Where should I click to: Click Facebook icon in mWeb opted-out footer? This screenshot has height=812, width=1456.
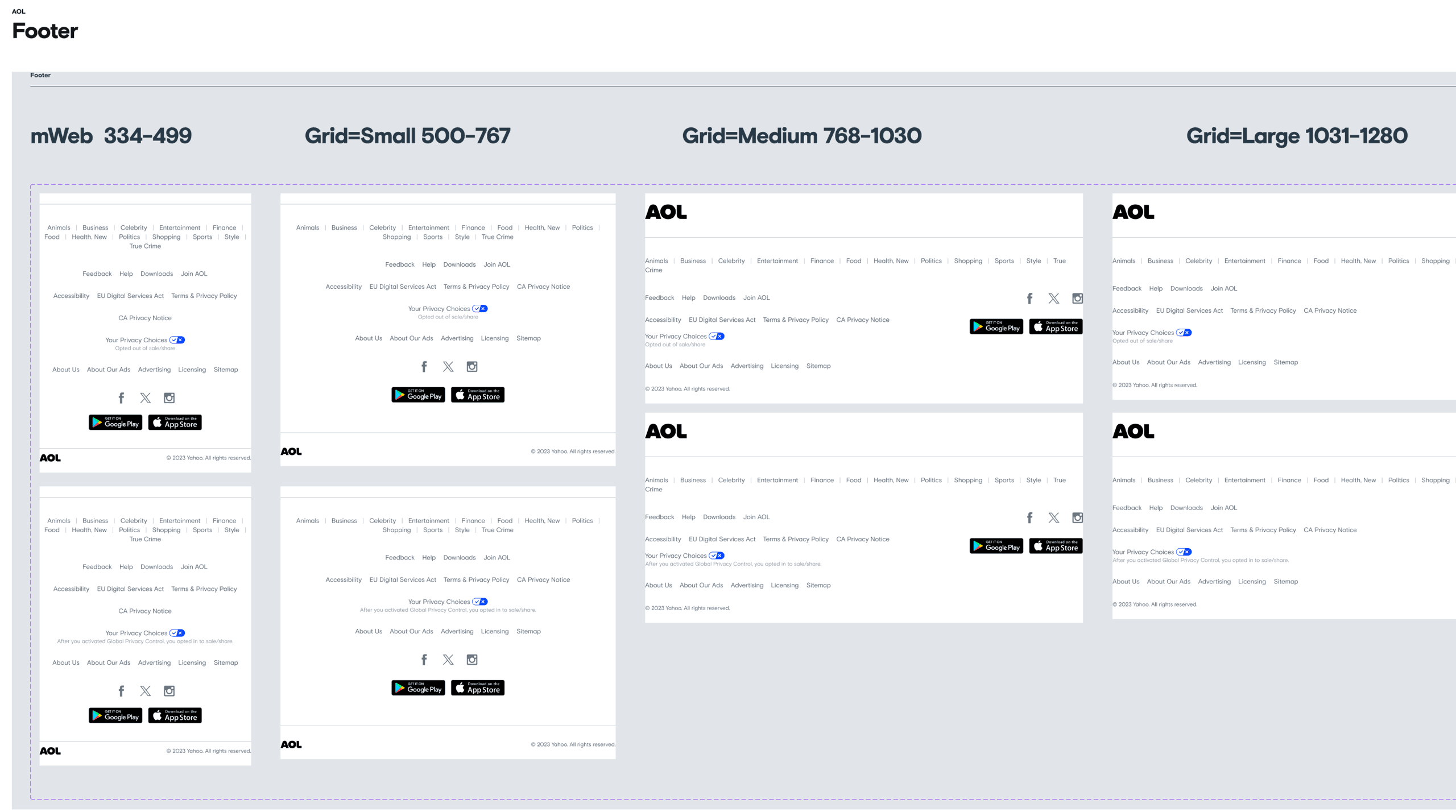121,398
